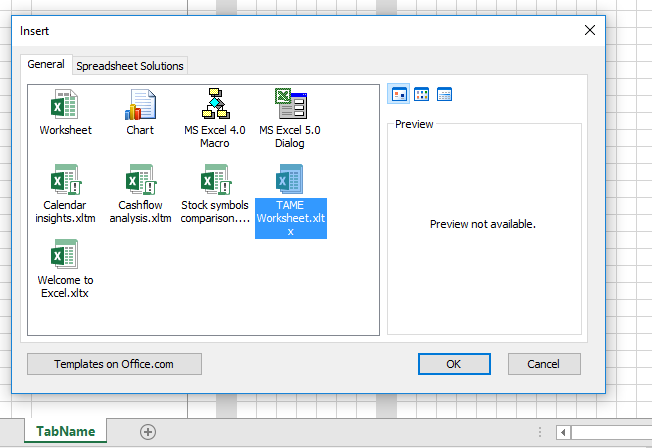Open the General tab
The image size is (652, 448).
[x=46, y=64]
